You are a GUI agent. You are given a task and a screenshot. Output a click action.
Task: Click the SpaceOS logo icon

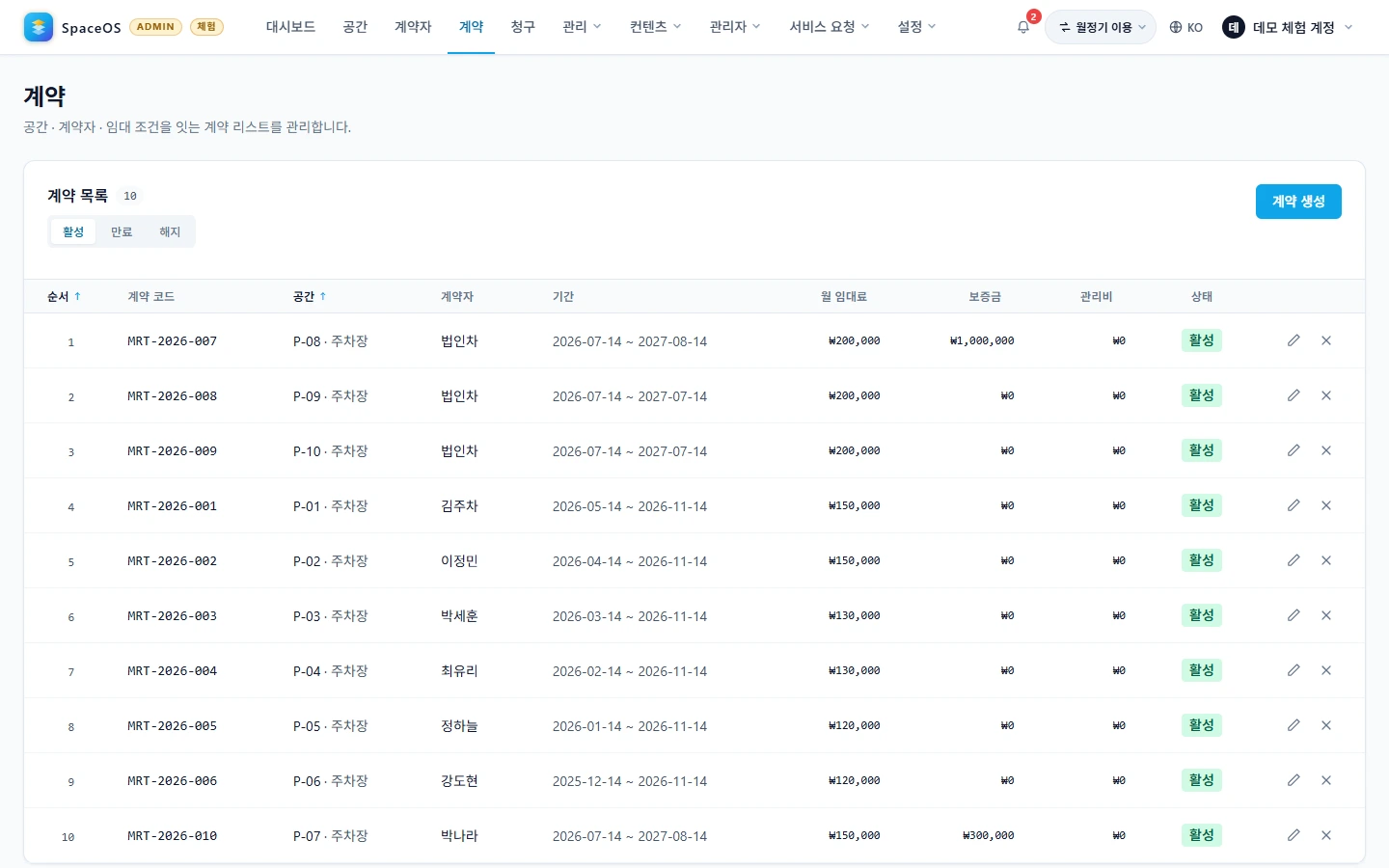(39, 27)
